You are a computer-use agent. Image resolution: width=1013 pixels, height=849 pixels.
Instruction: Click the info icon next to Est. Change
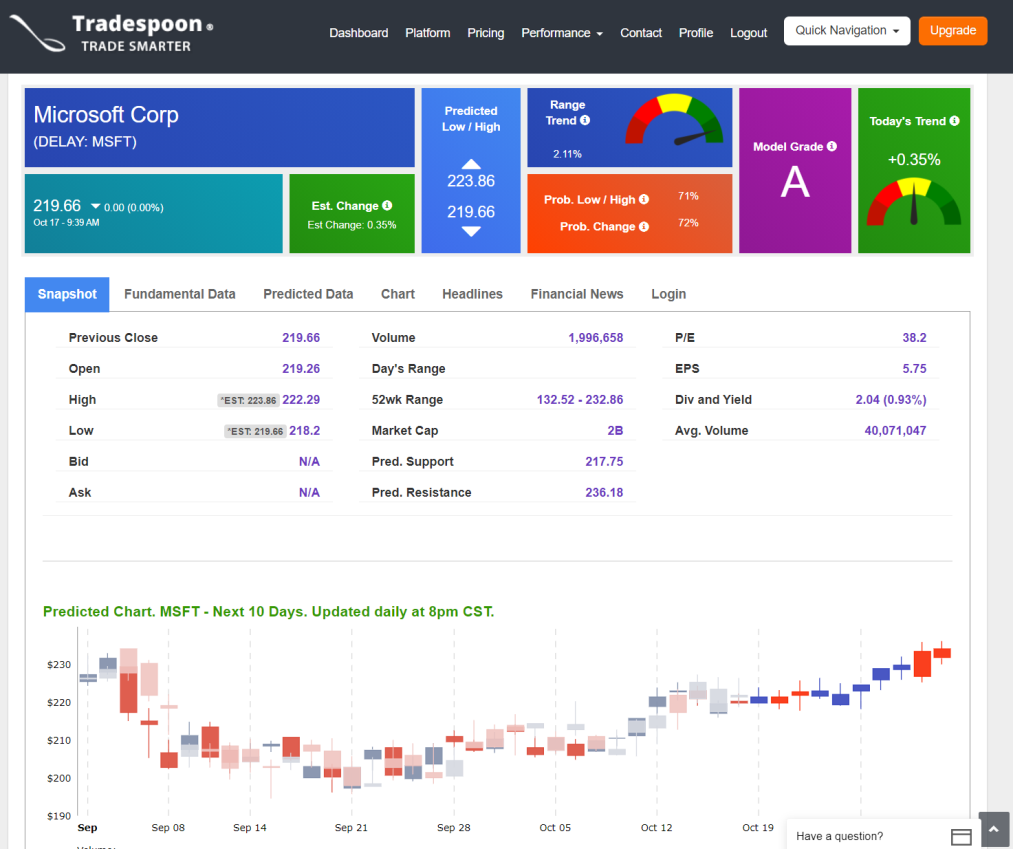(x=387, y=205)
